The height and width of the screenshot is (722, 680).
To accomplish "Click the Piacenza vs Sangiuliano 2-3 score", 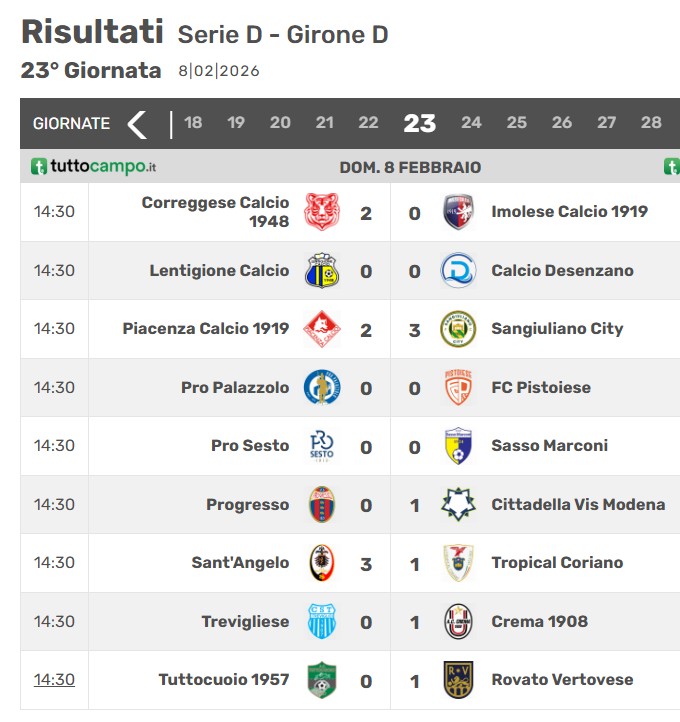I will tap(390, 330).
